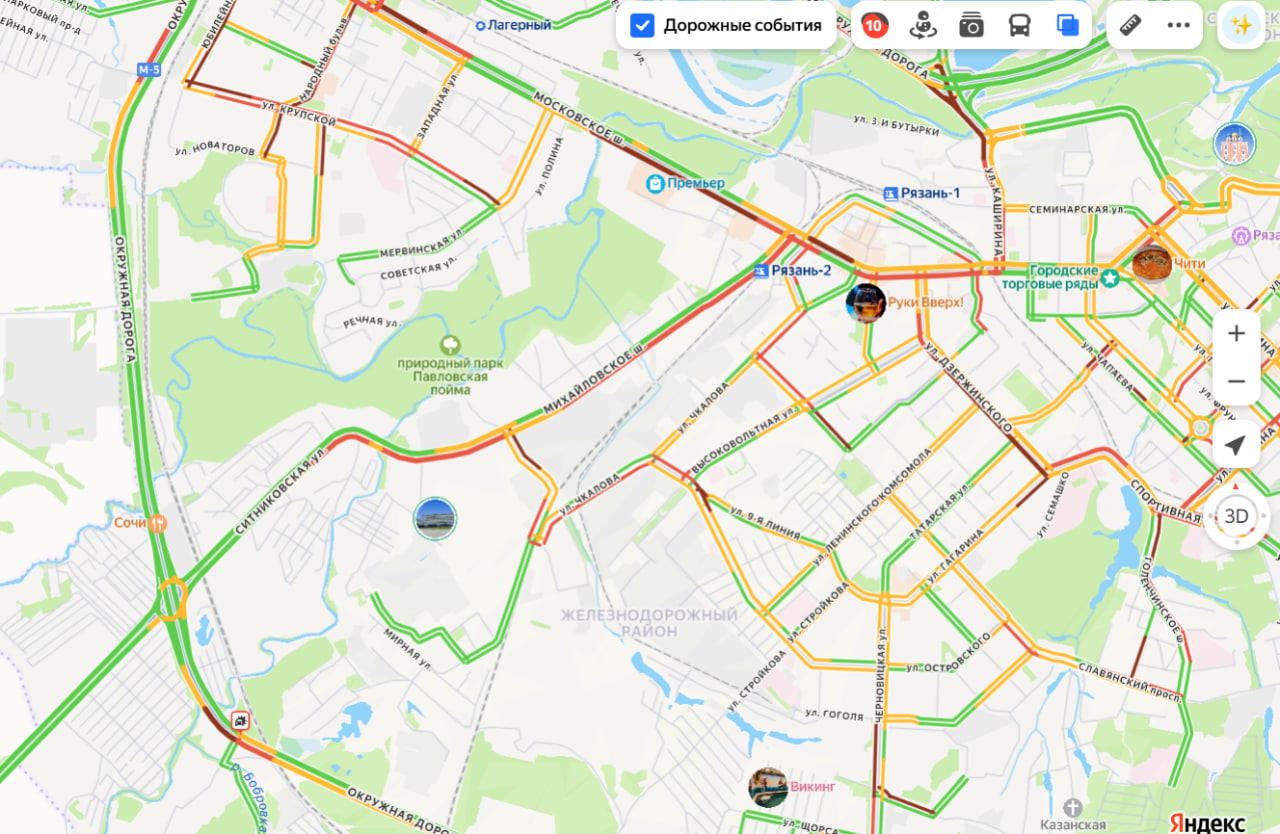Select the ruler distance tool
The image size is (1280, 834).
[x=1131, y=25]
